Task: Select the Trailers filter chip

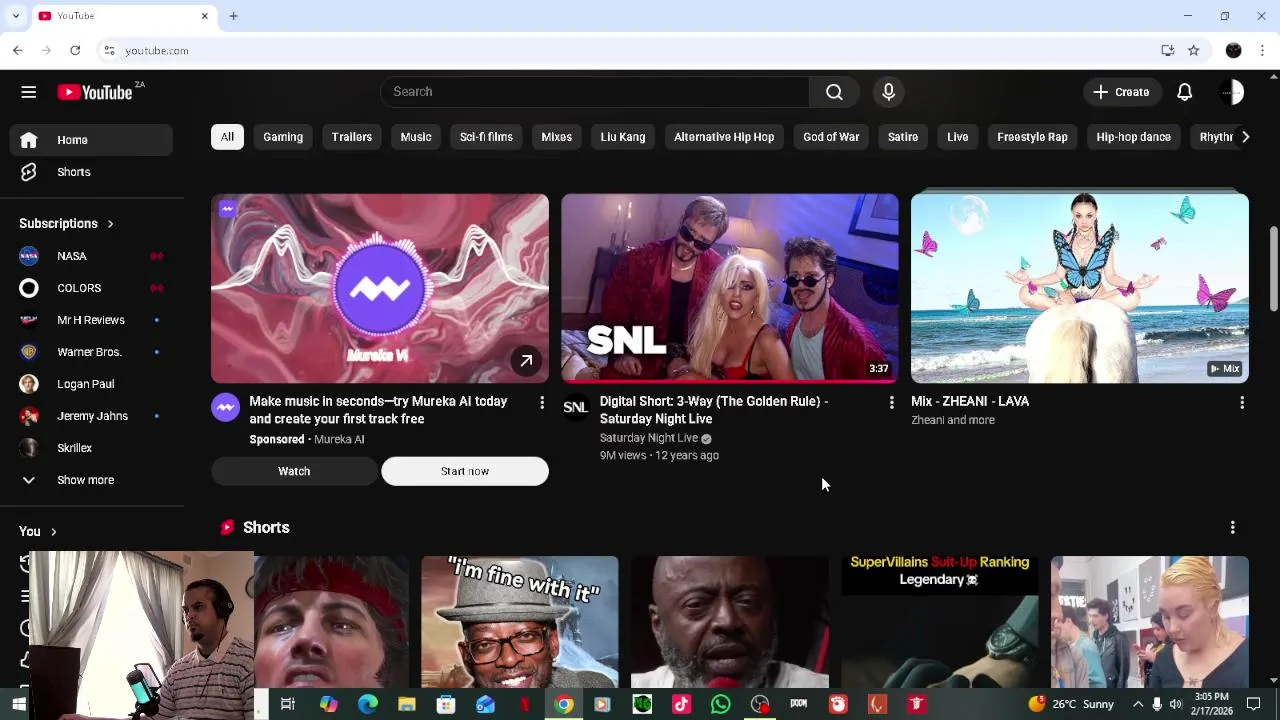Action: pyautogui.click(x=352, y=137)
